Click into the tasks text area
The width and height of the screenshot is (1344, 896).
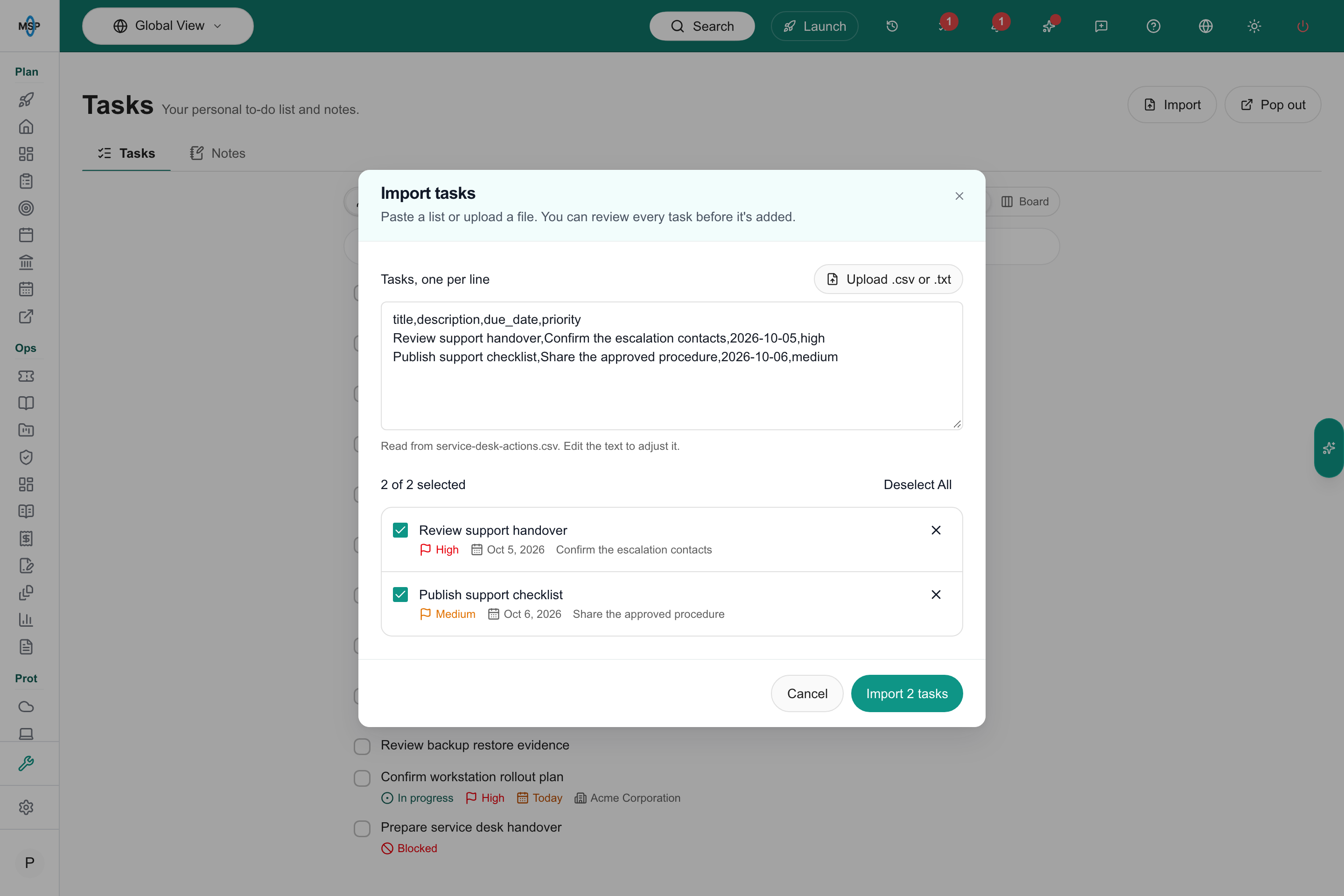point(672,366)
